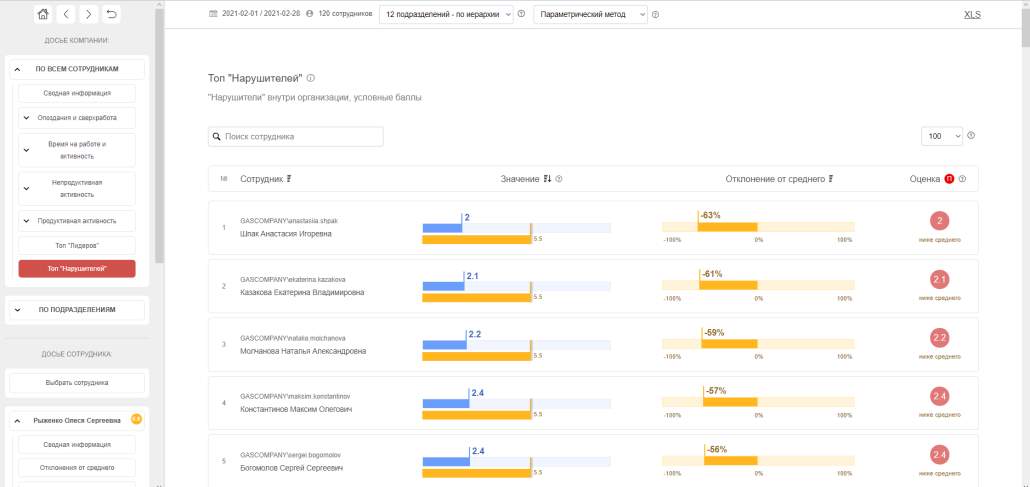
Task: Click the red badge next to Оценка
Action: click(949, 179)
